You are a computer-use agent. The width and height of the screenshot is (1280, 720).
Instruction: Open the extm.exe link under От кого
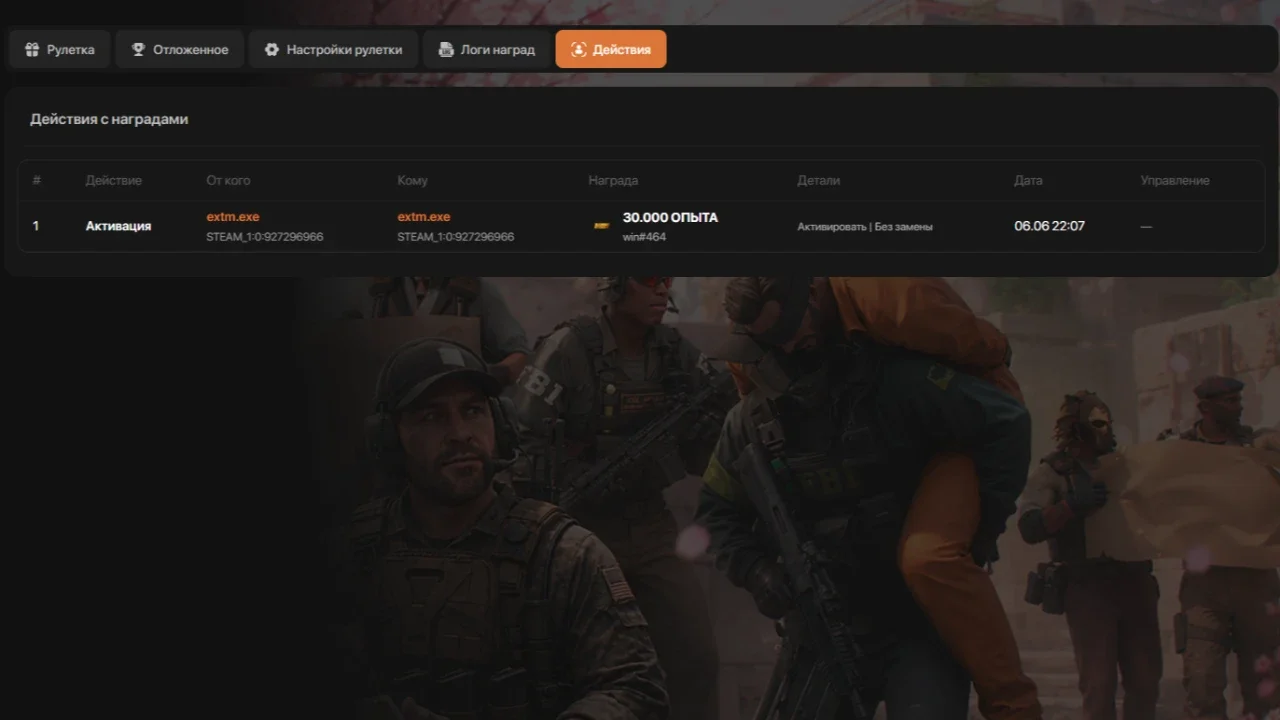click(233, 217)
